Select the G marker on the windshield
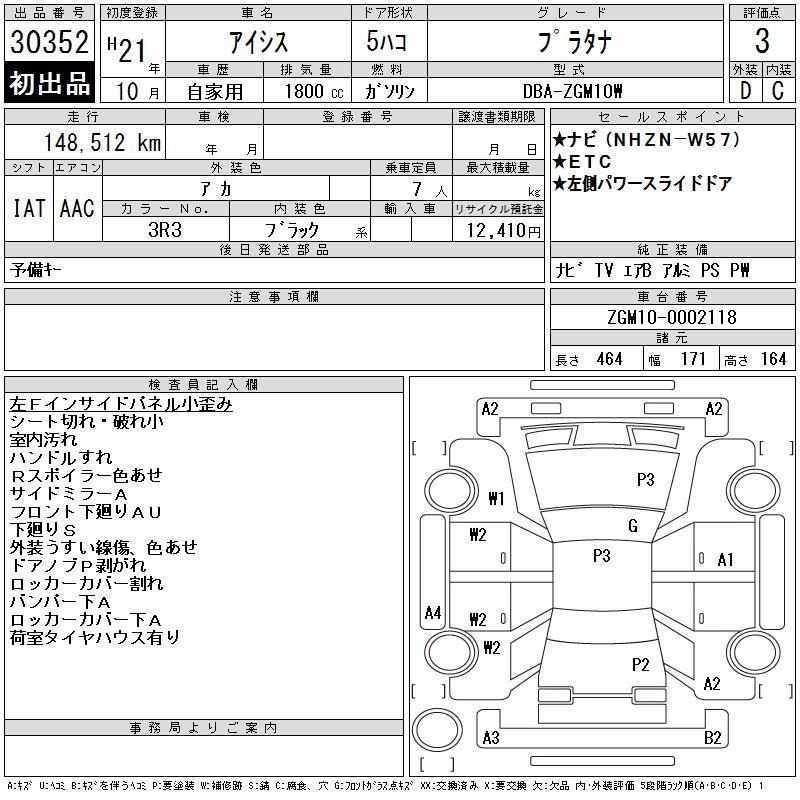 pyautogui.click(x=632, y=526)
